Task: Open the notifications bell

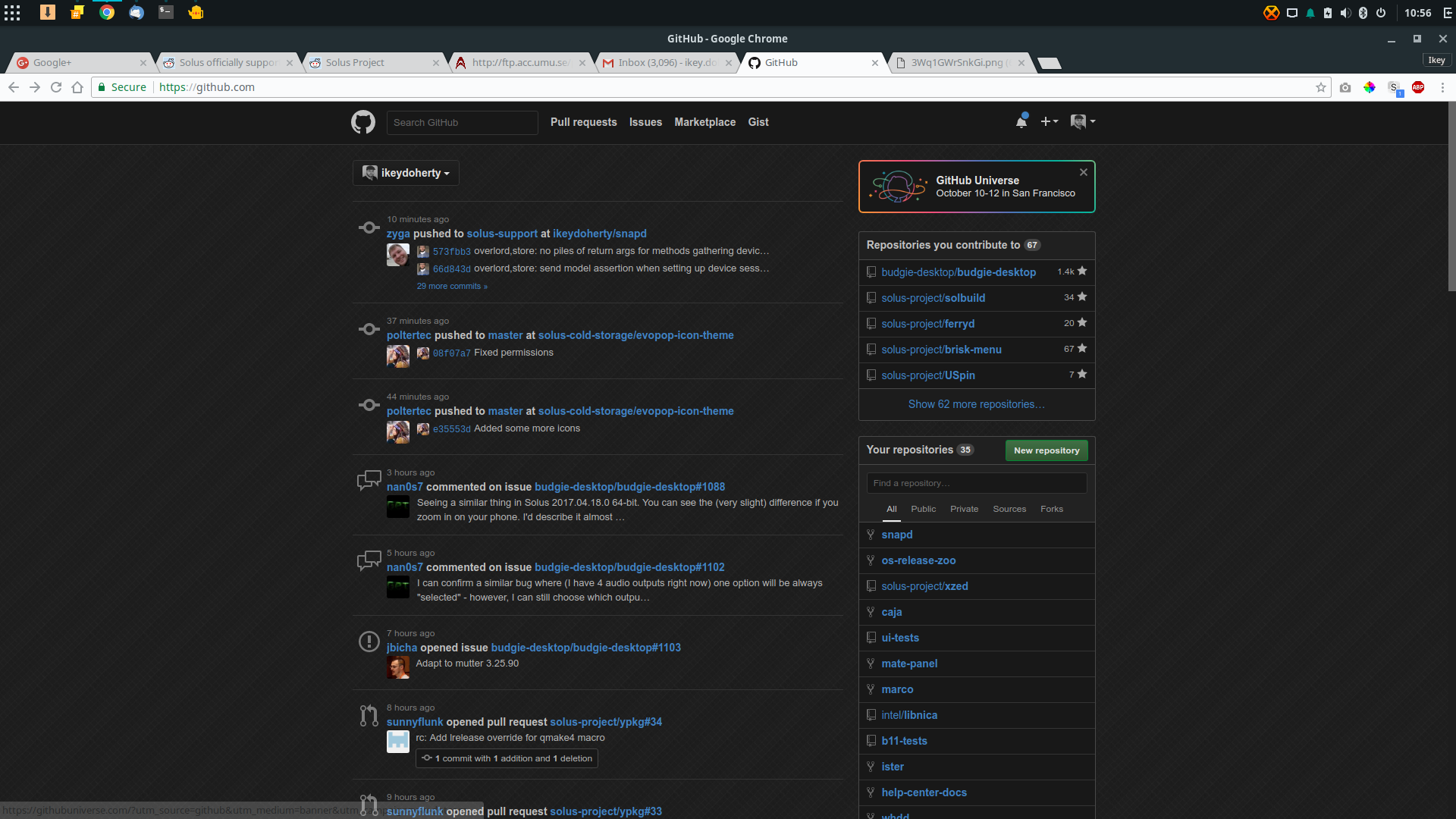Action: [1021, 121]
